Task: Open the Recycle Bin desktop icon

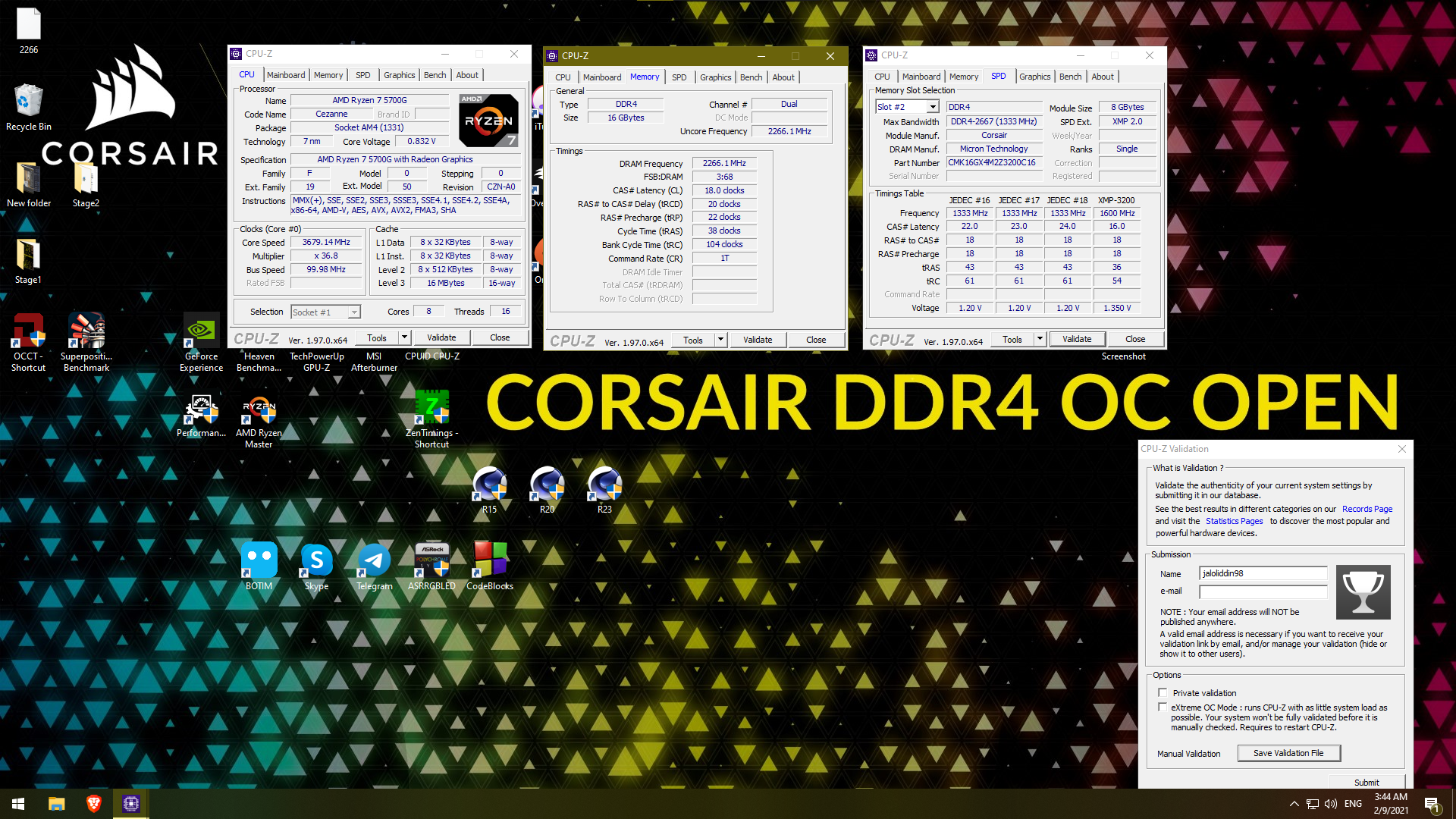Action: (x=28, y=106)
